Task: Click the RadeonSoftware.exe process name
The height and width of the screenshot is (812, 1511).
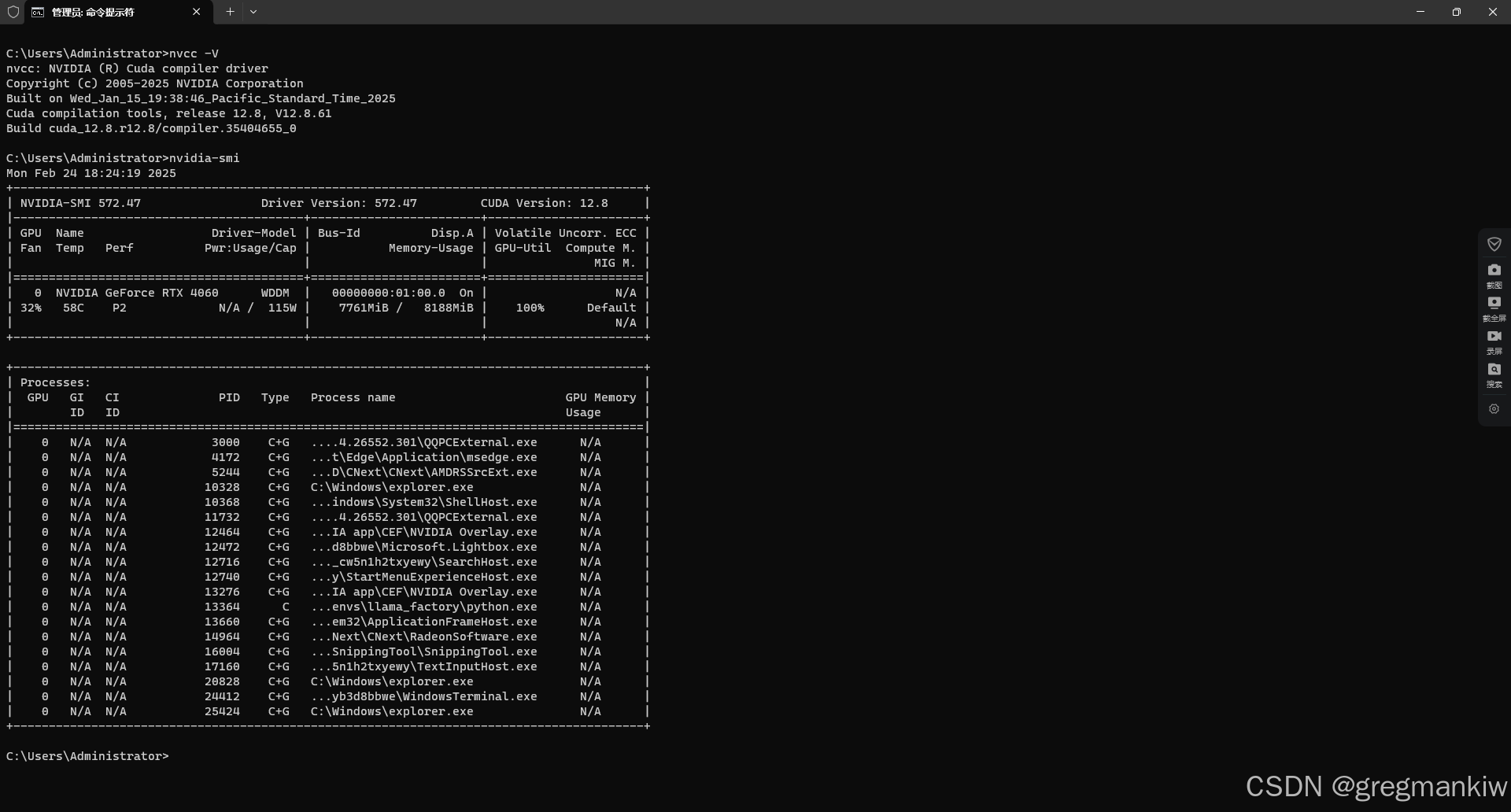Action: [x=424, y=637]
